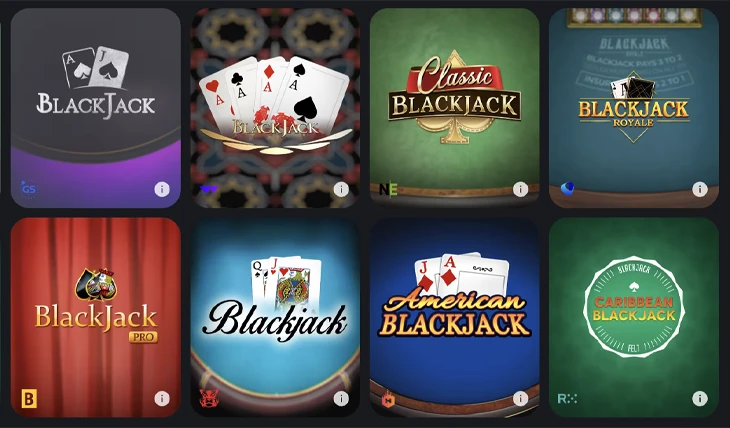Screen dimensions: 730x428
Task: Click the GS provider logo icon
Action: pos(29,189)
